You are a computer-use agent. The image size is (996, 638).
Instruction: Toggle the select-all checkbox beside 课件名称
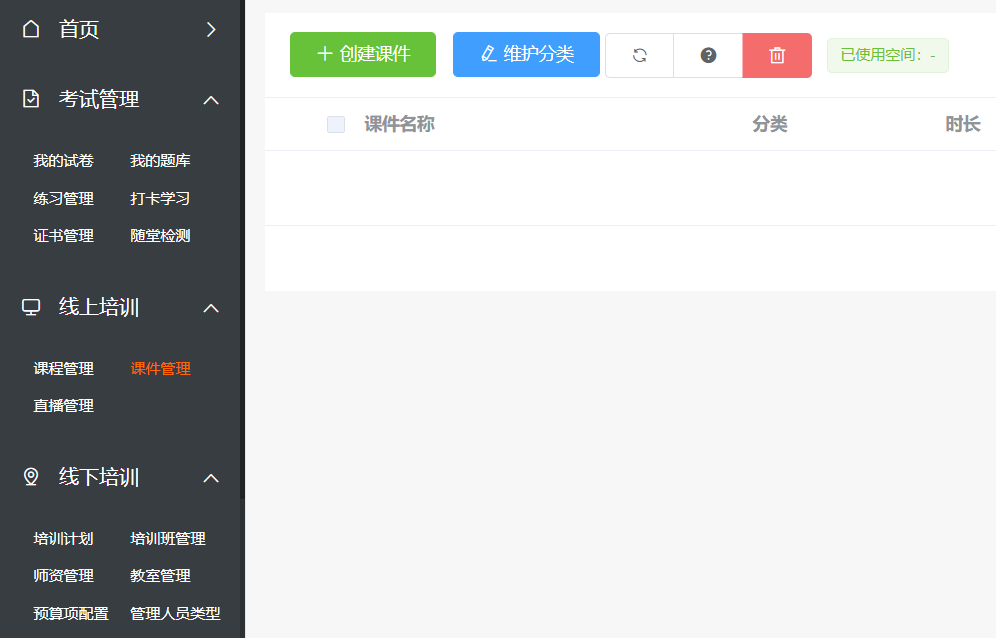tap(336, 124)
